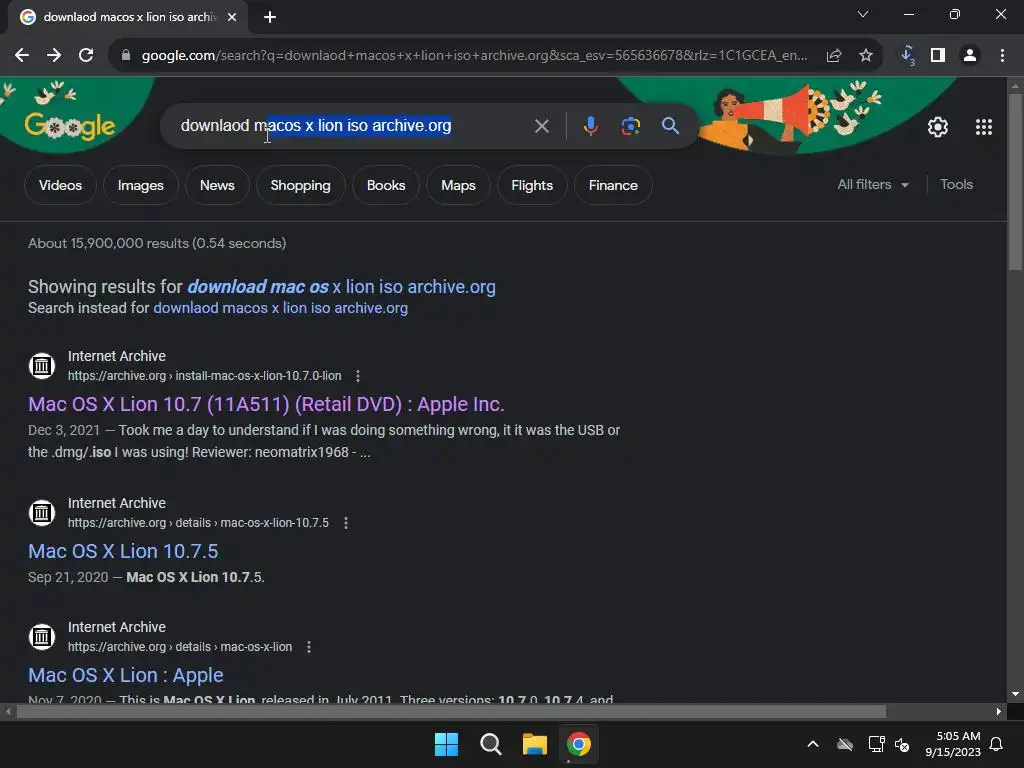The height and width of the screenshot is (768, 1024).
Task: Open the 'Mac OS X Lion : Apple' result
Action: (125, 675)
